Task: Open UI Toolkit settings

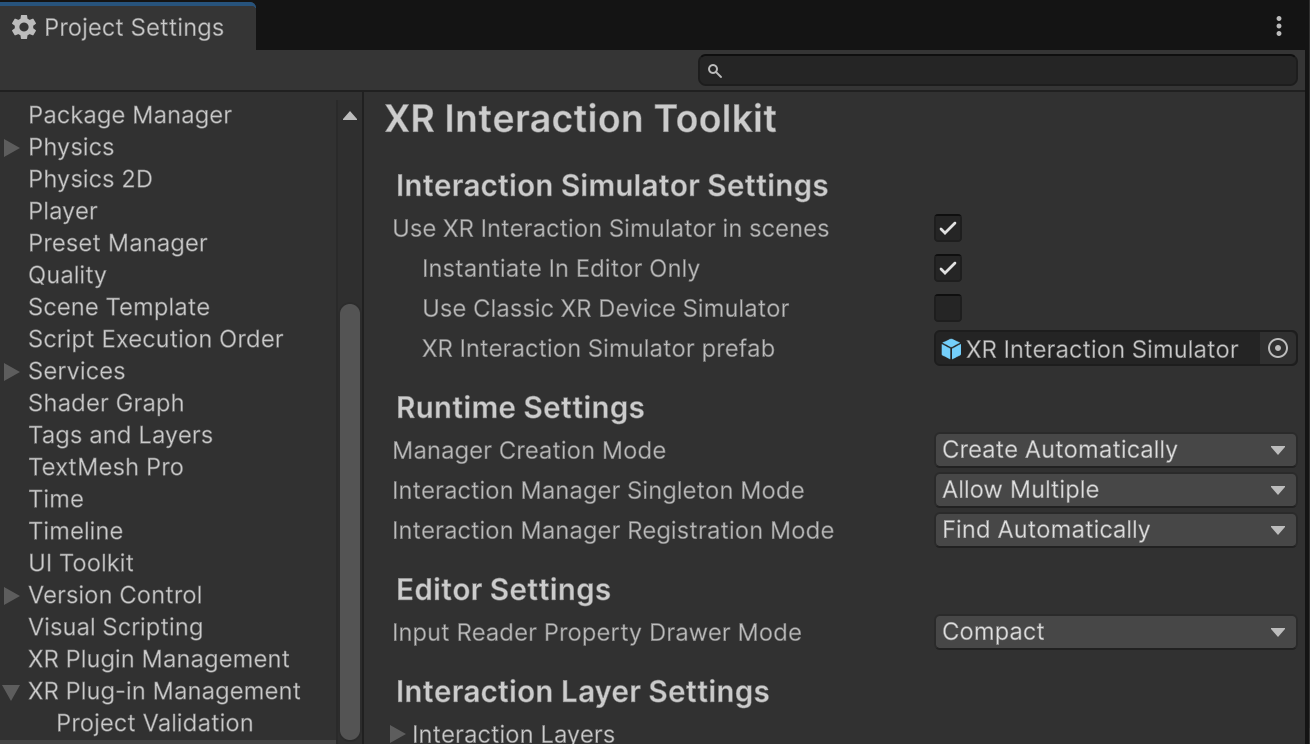Action: pyautogui.click(x=81, y=563)
